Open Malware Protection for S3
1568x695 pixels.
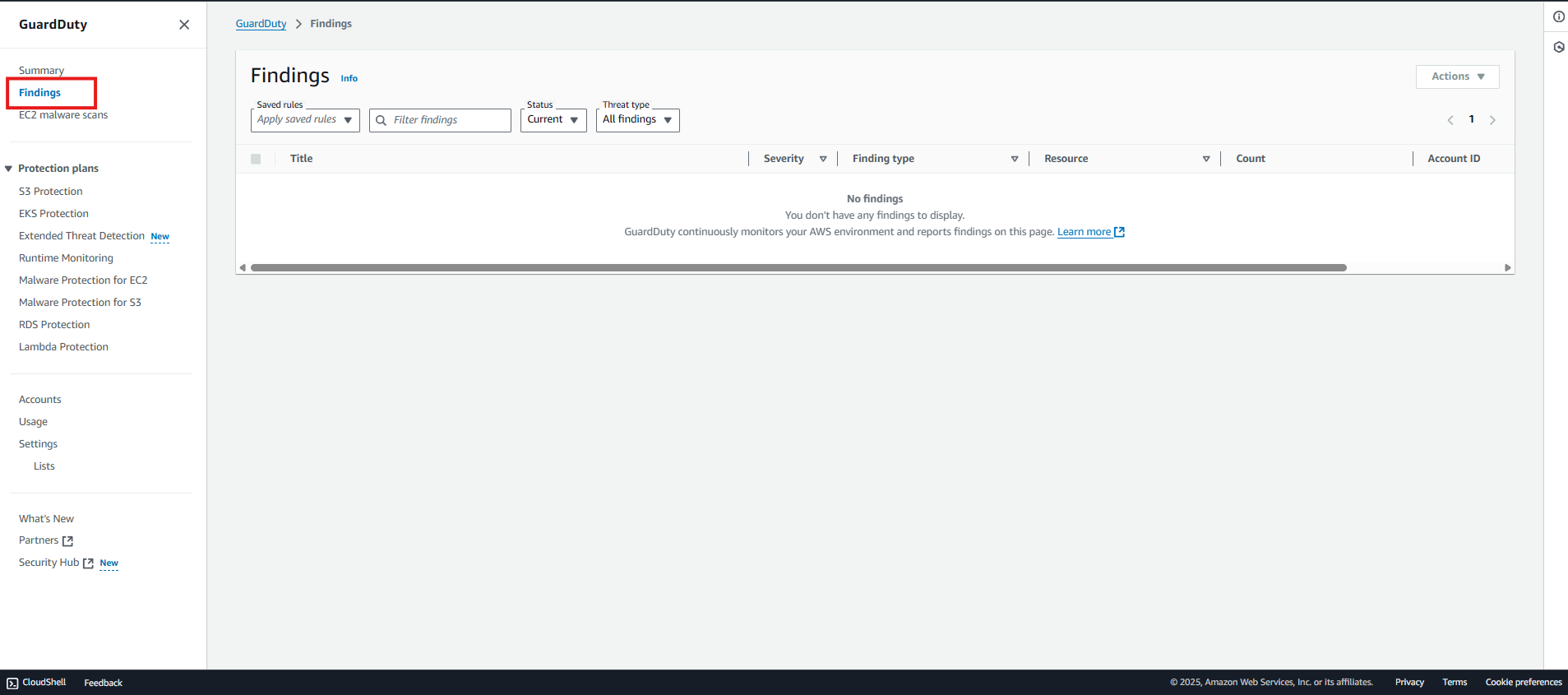(x=80, y=303)
